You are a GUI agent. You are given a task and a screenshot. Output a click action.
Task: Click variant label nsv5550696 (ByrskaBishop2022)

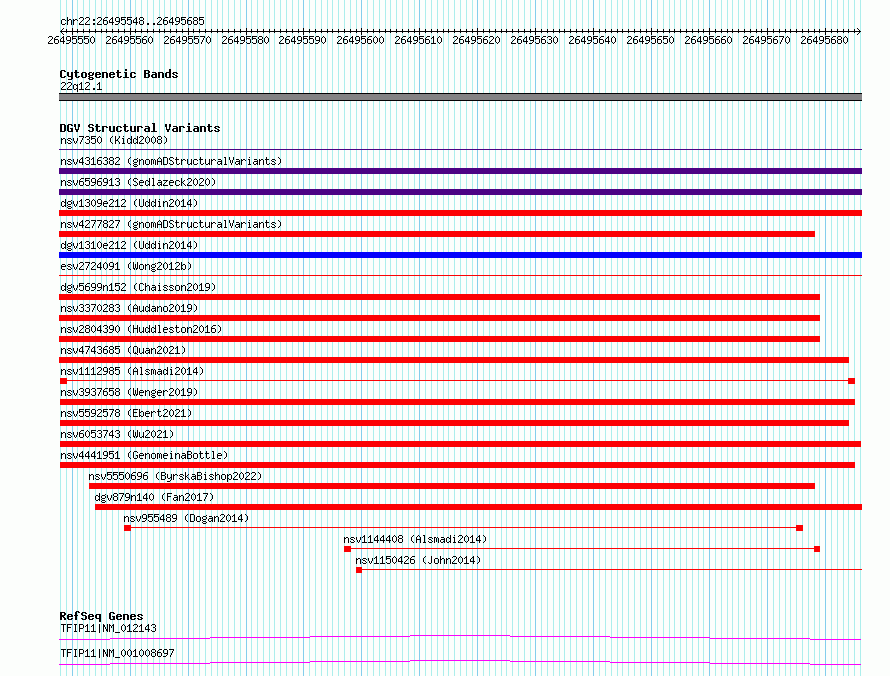[175, 476]
